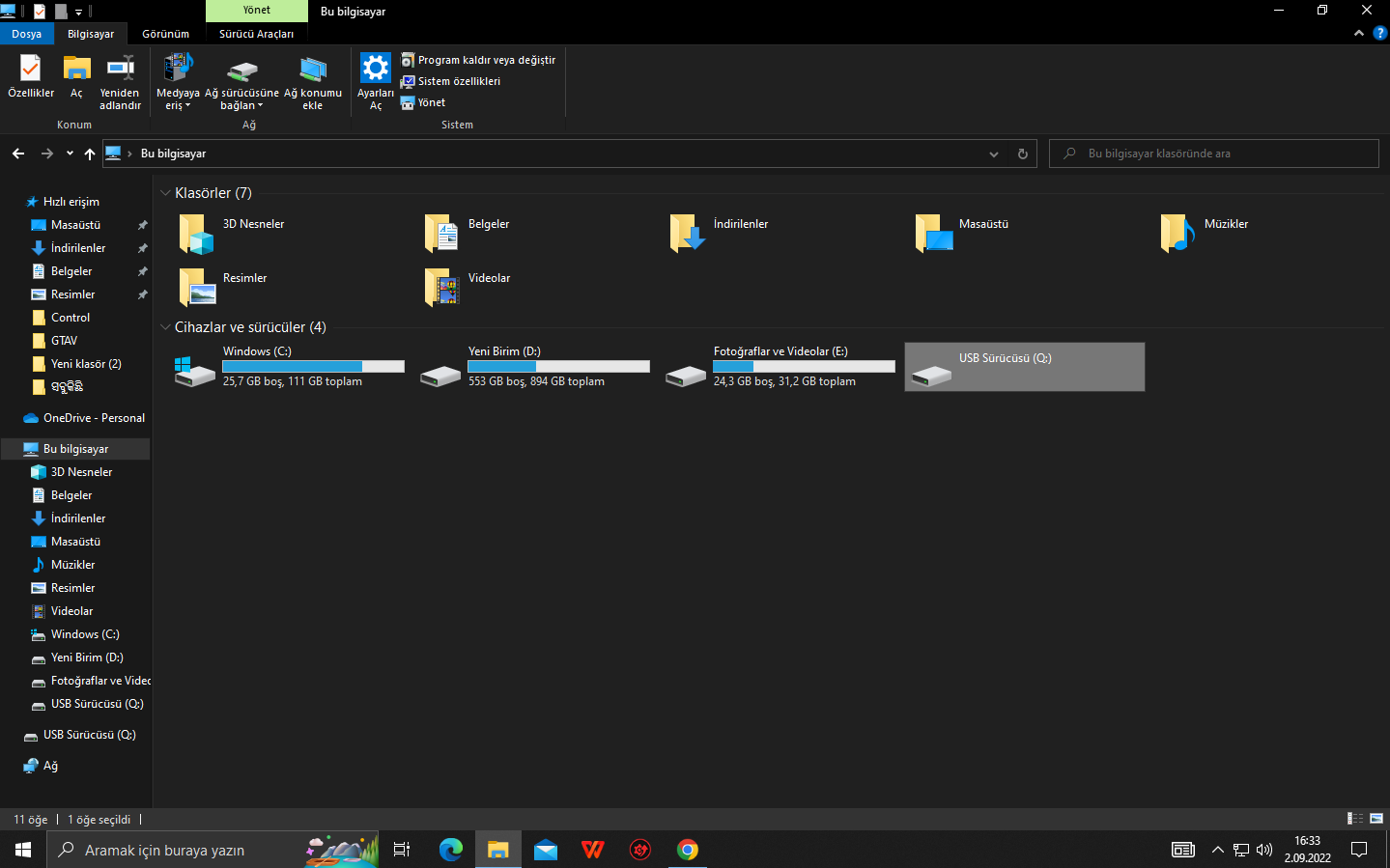1390x868 pixels.
Task: Click Fotoğraflar ve Videolar (E:) usage bar
Action: (x=805, y=366)
